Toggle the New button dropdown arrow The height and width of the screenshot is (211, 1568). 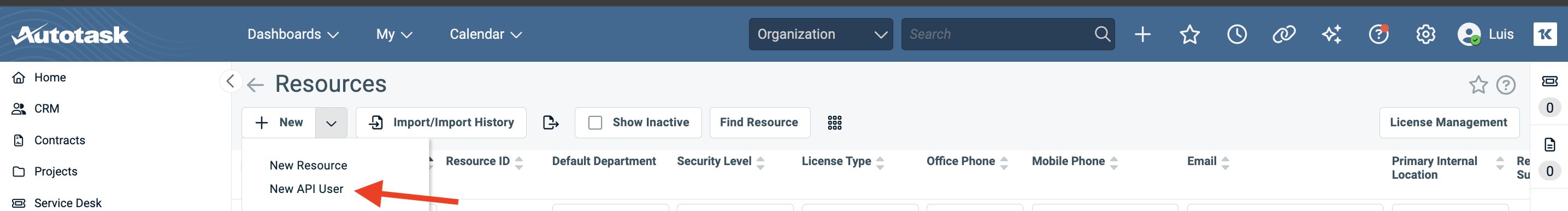pyautogui.click(x=331, y=122)
